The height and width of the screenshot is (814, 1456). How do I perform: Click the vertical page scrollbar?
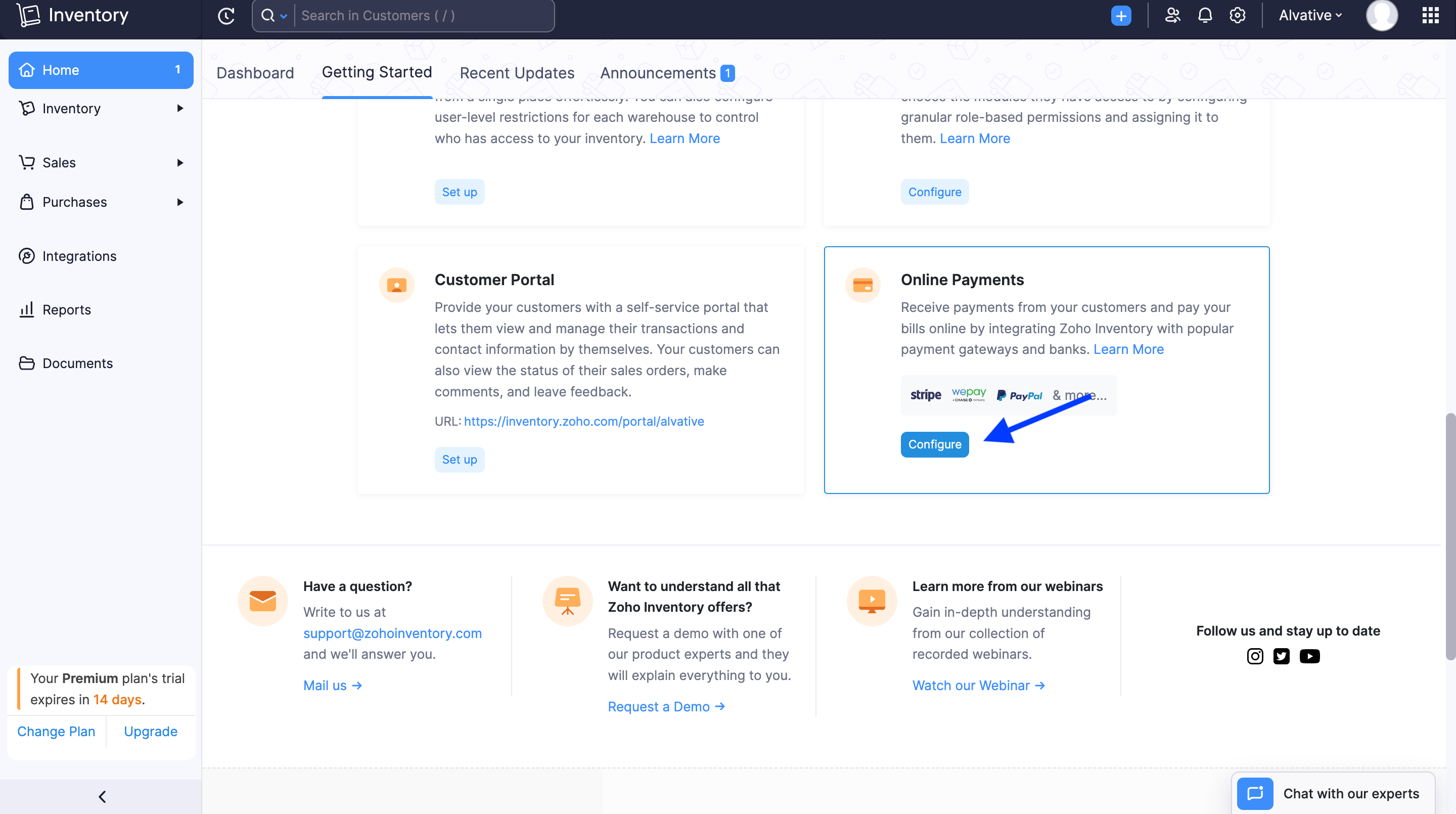(1450, 537)
